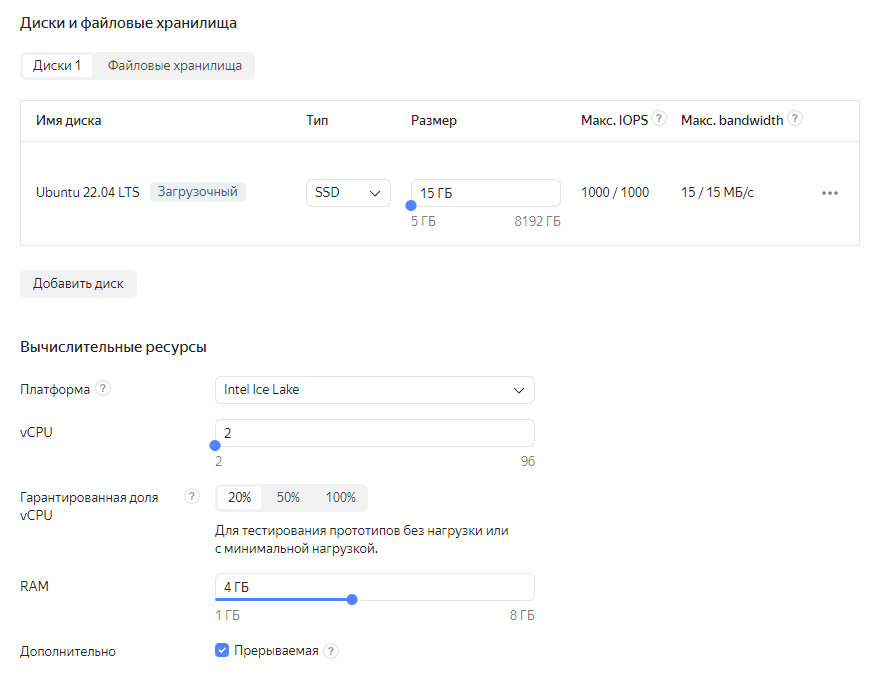
Task: Select 100% guaranteed vCPU share
Action: tap(340, 497)
